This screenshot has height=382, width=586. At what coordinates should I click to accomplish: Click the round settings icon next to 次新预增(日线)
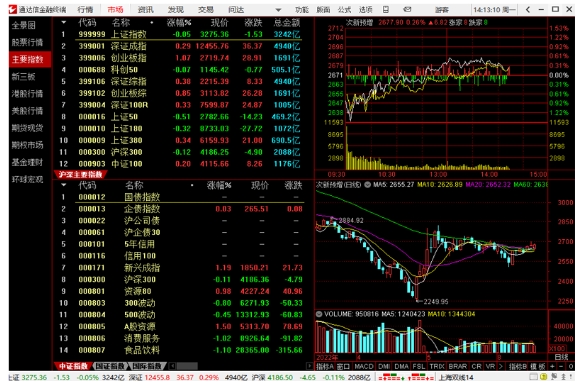367,185
